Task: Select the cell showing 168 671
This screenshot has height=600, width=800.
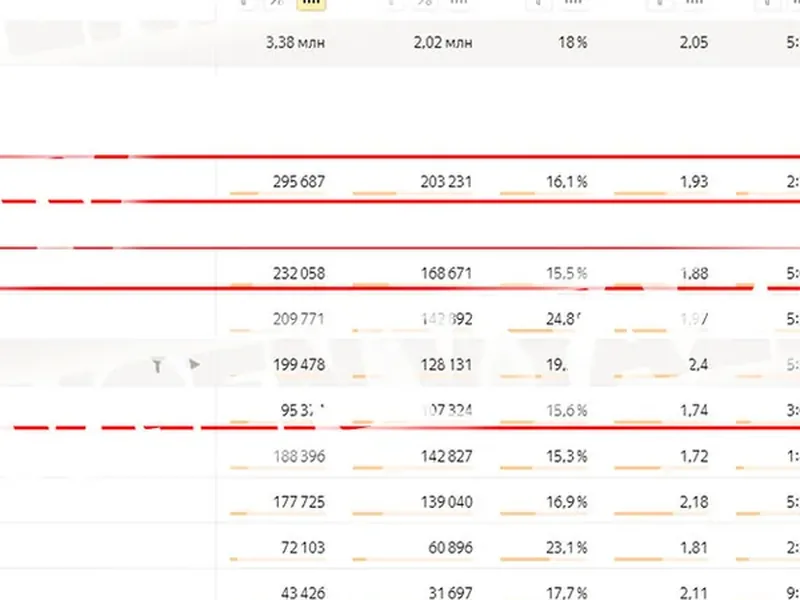Action: 446,273
